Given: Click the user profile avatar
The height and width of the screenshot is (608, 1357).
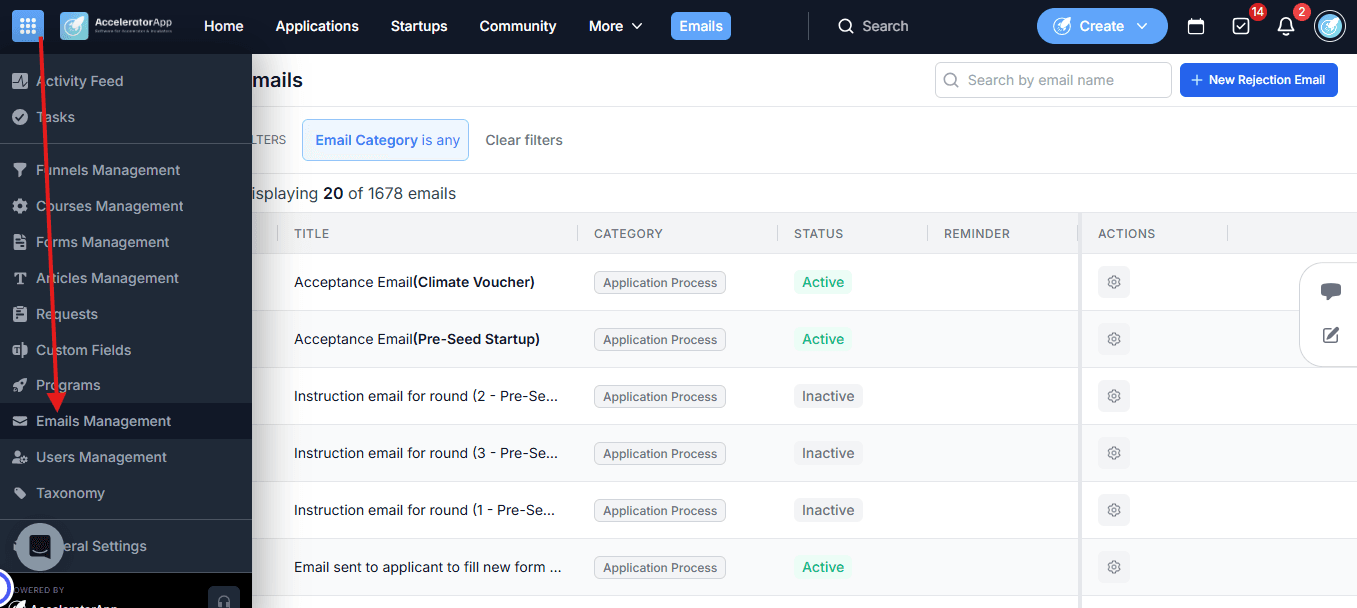Looking at the screenshot, I should click(x=1330, y=26).
